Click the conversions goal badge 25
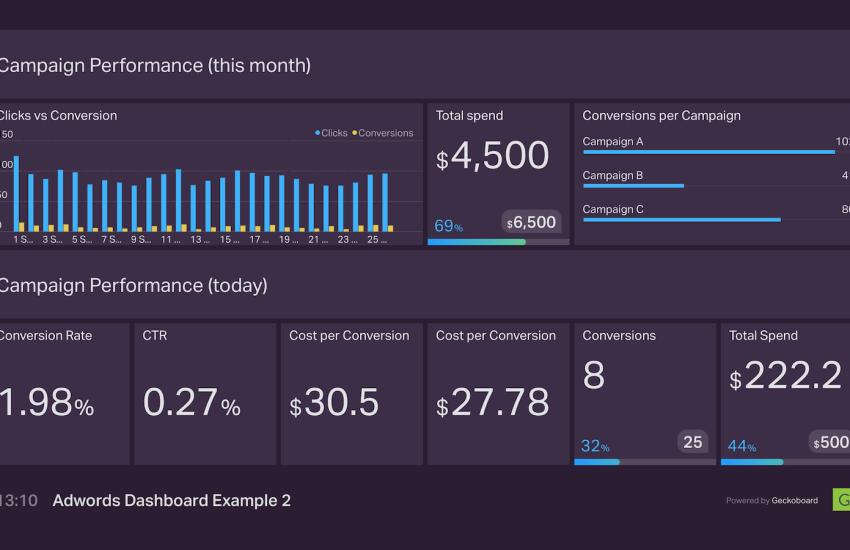 coord(693,442)
